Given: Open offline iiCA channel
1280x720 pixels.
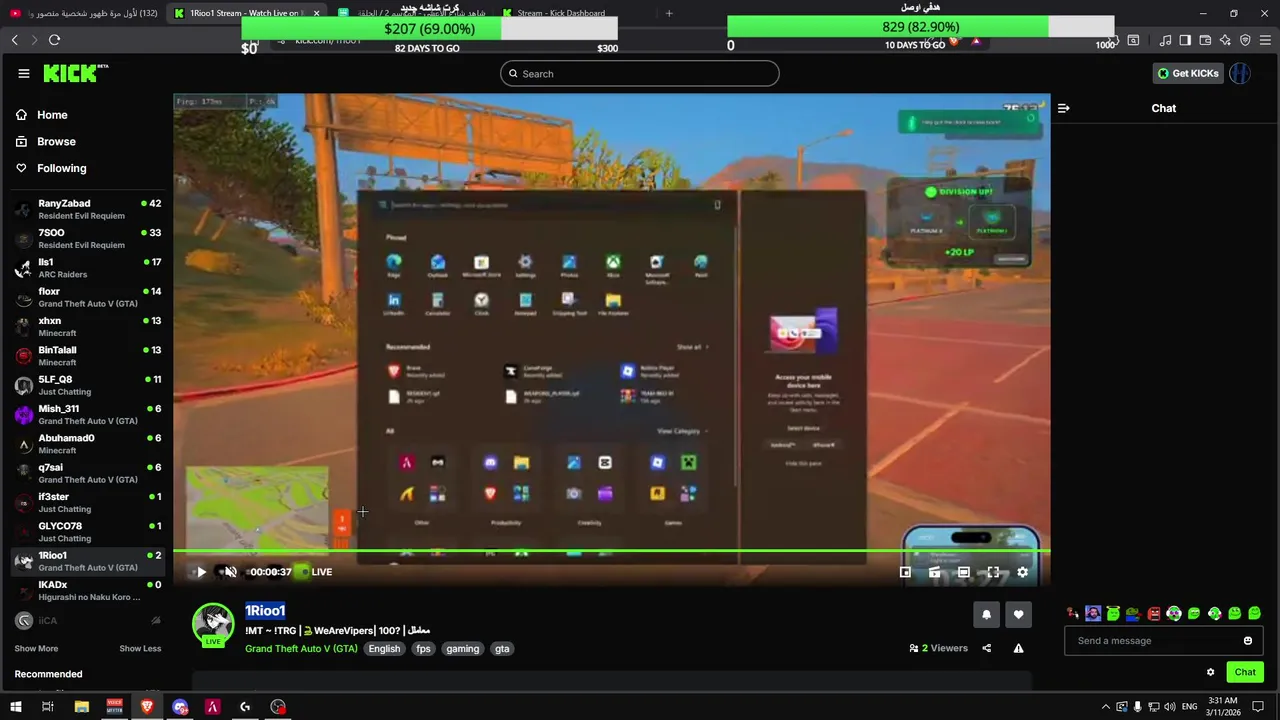Looking at the screenshot, I should (88, 620).
